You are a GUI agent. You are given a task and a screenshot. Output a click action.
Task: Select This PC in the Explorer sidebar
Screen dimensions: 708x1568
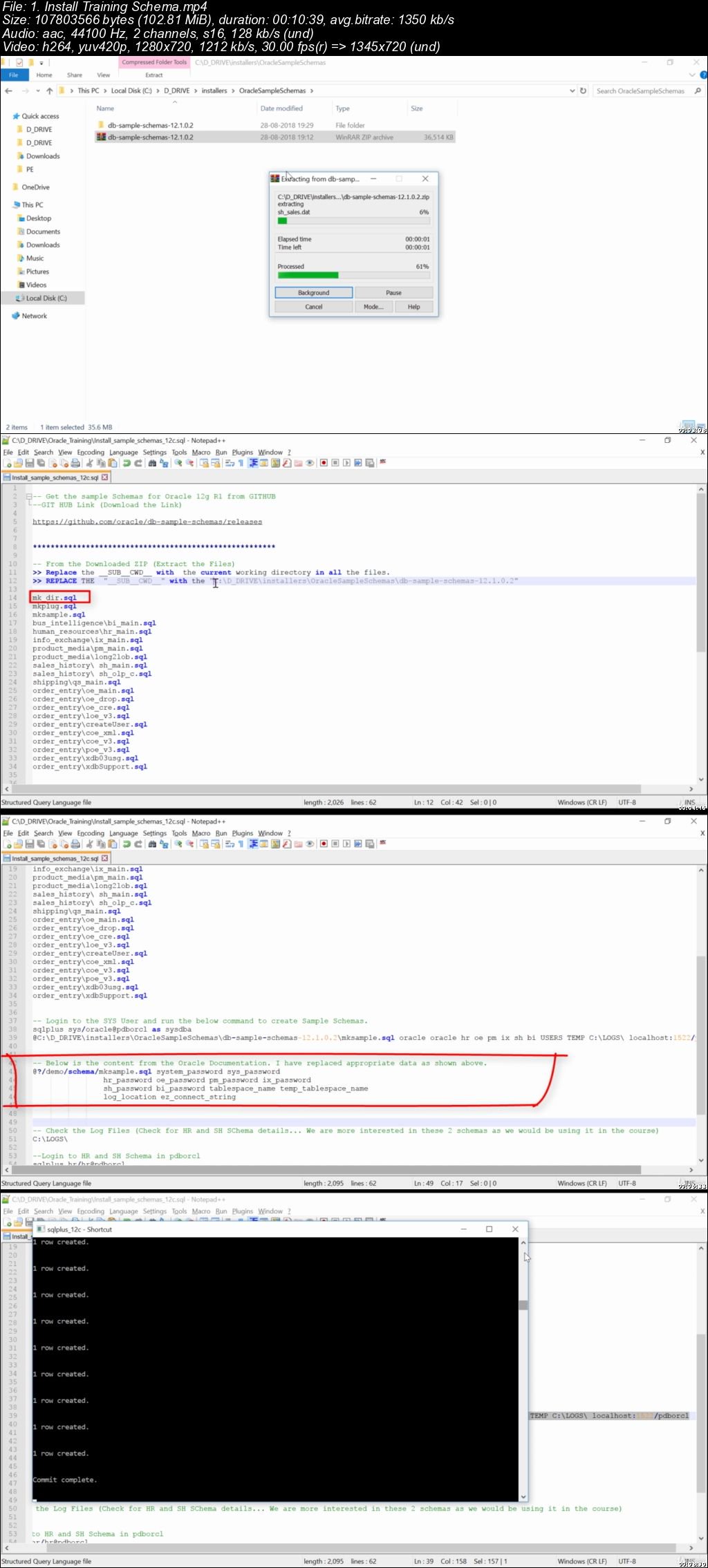click(32, 205)
